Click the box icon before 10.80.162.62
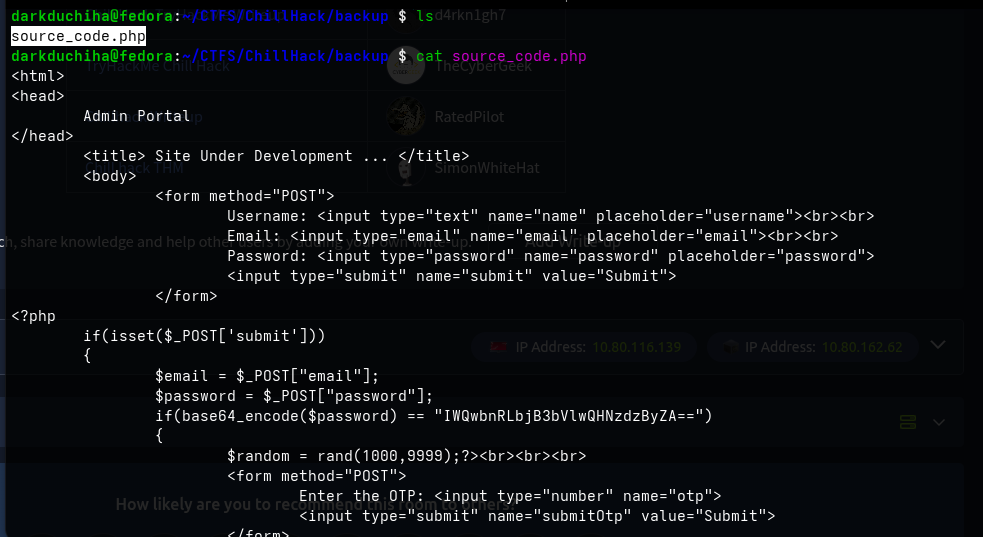 pyautogui.click(x=729, y=347)
